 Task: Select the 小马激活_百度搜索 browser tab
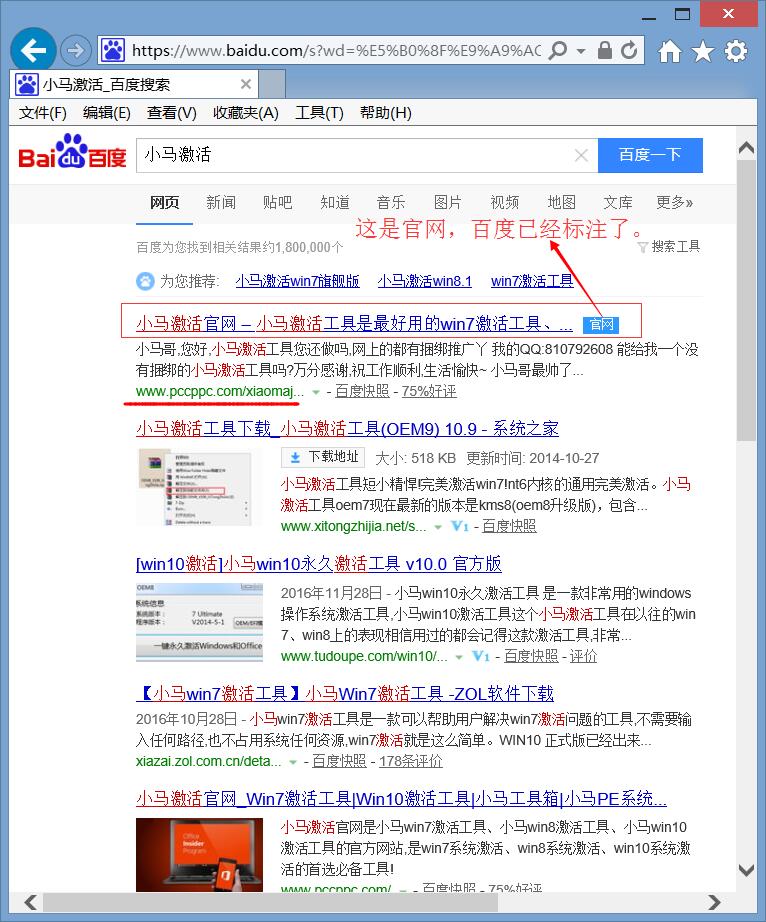point(134,84)
